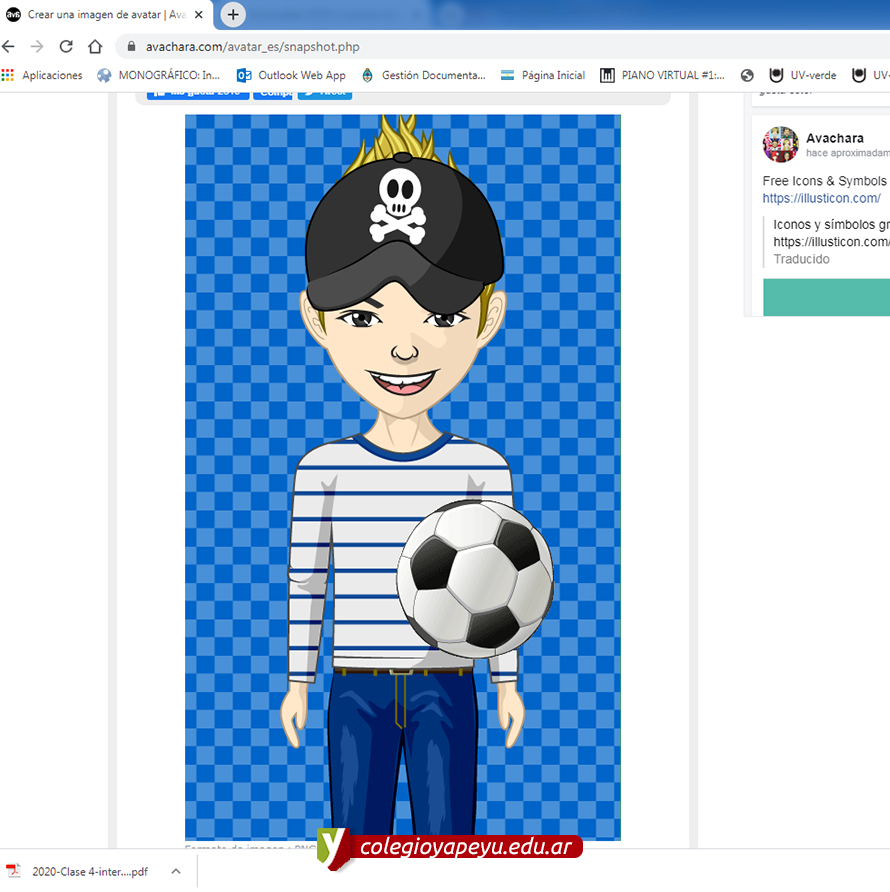Screen dimensions: 890x892
Task: Open the UV-verde bookmark
Action: (803, 75)
